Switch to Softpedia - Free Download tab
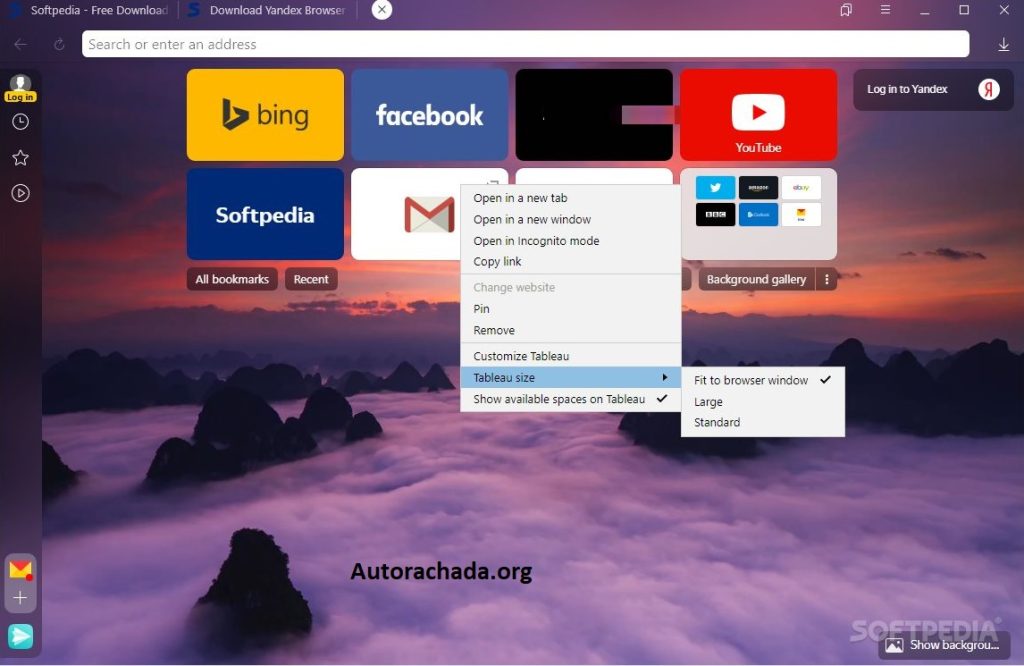1024x666 pixels. [88, 10]
